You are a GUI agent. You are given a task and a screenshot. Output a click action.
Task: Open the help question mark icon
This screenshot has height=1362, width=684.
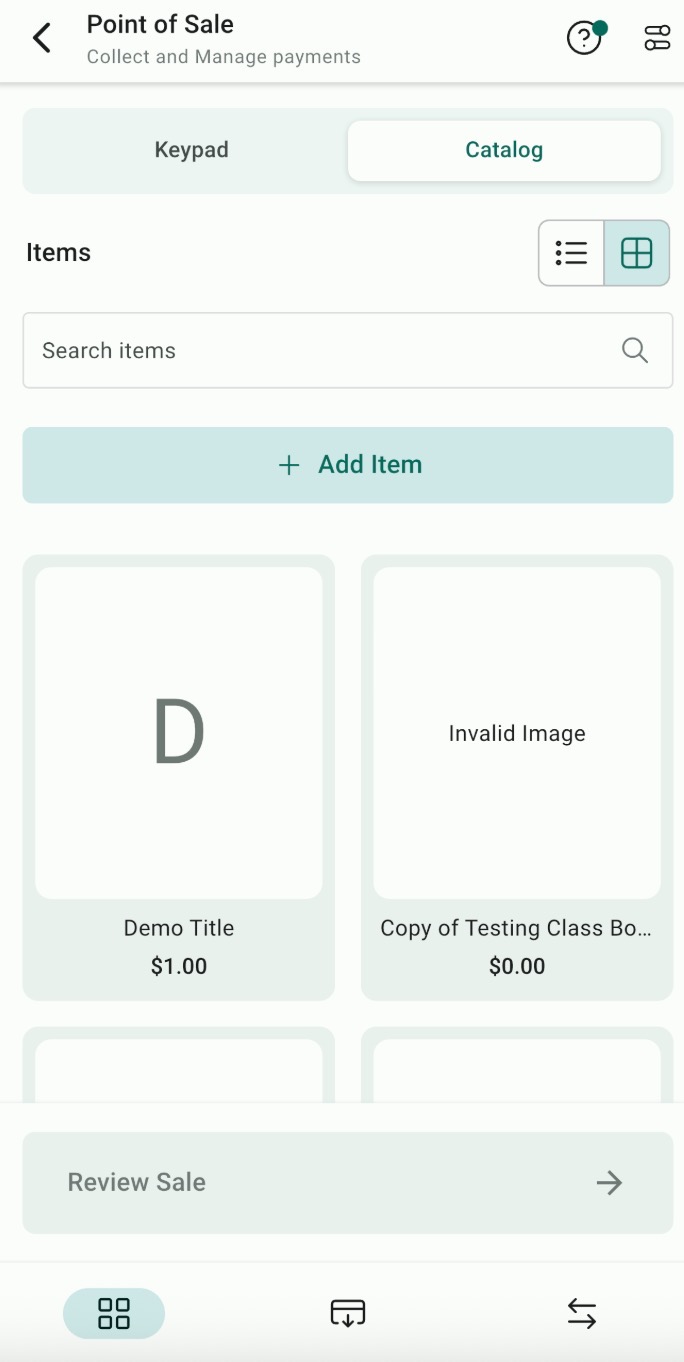pos(584,38)
